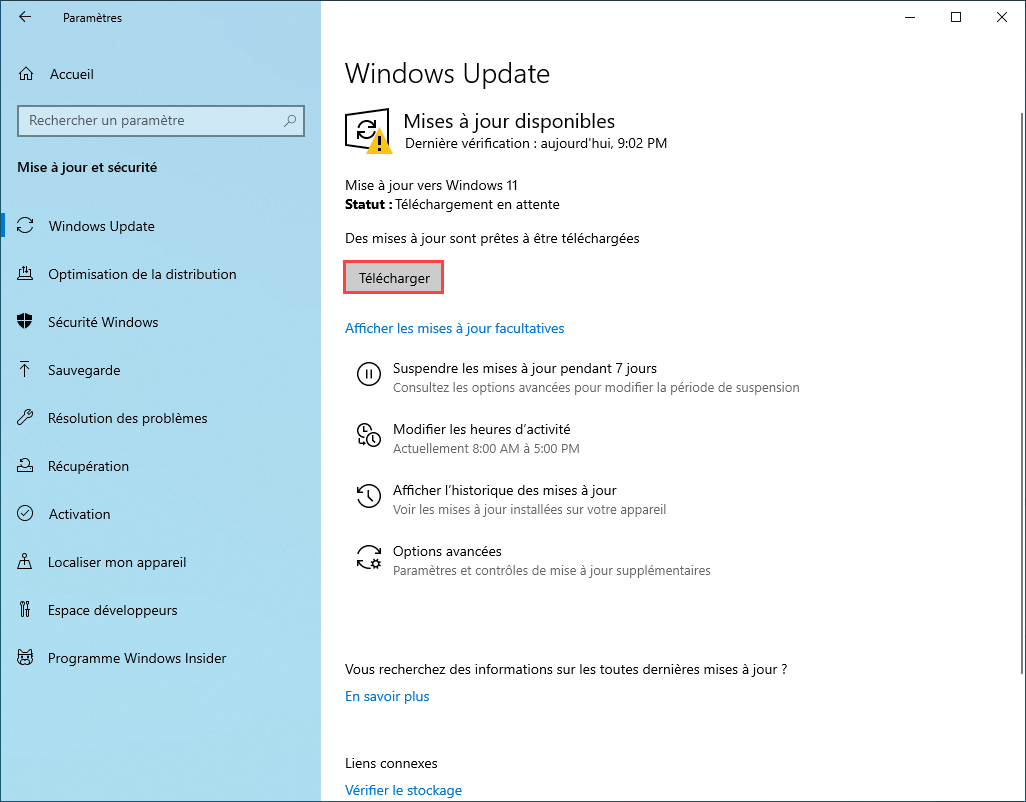Viewport: 1026px width, 802px height.
Task: Open the Accueil home page
Action: pos(71,74)
